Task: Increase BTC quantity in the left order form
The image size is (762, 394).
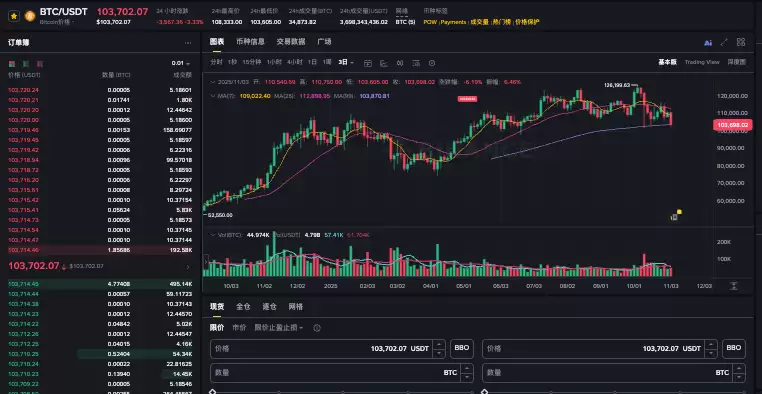Action: (467, 368)
